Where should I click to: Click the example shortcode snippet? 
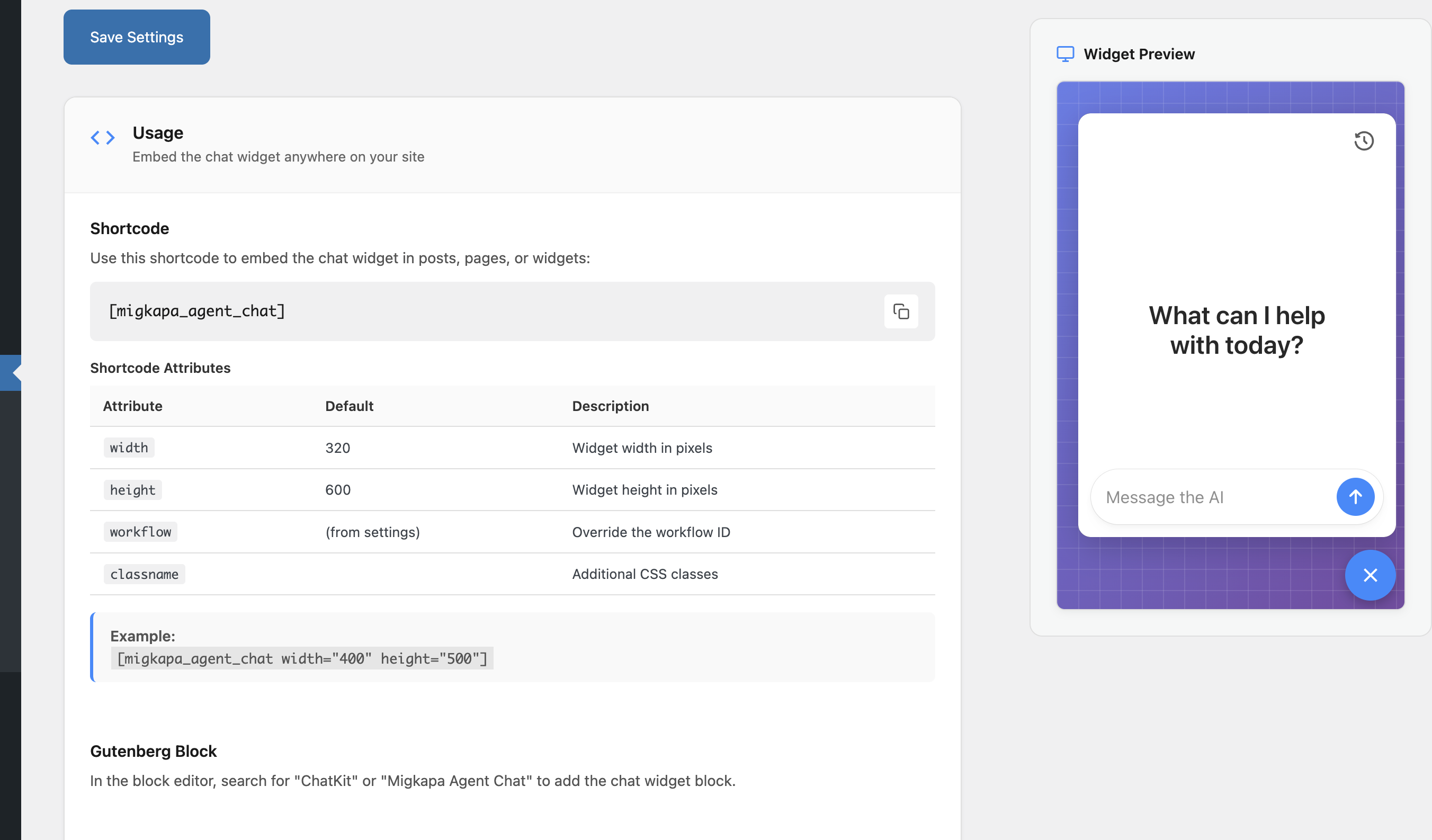pos(302,658)
